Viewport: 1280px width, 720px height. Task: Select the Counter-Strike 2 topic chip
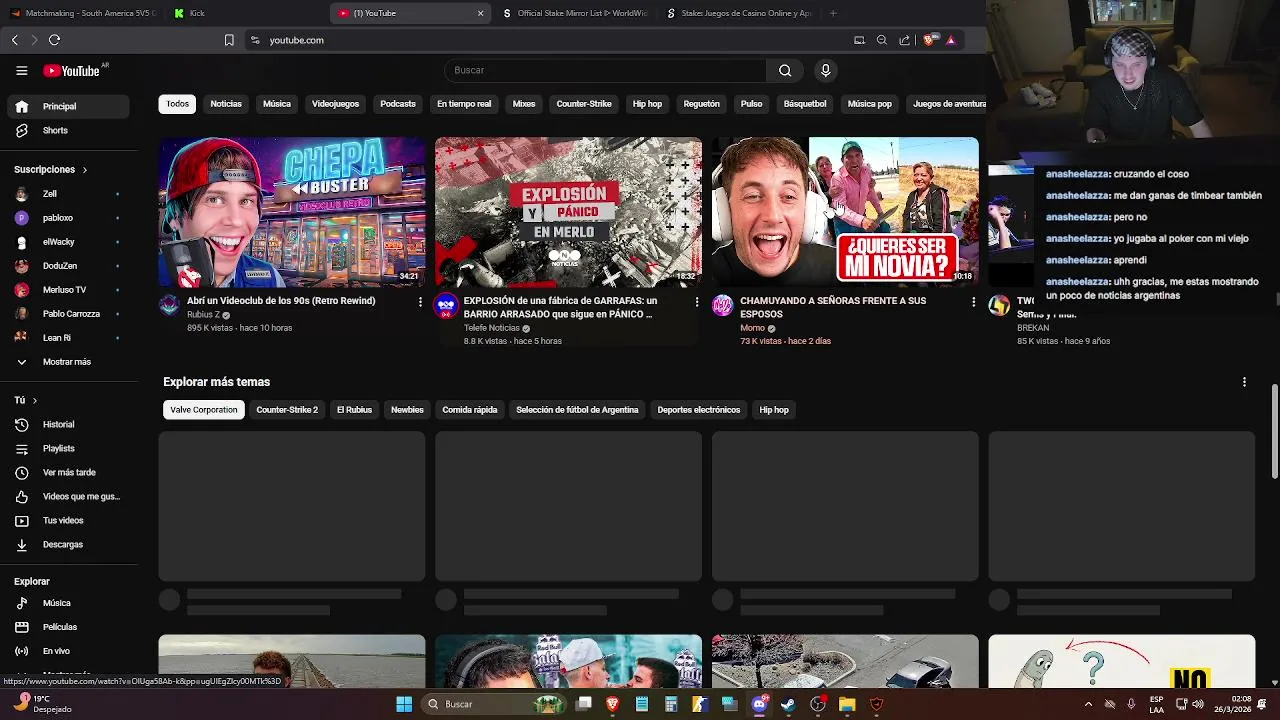click(287, 410)
